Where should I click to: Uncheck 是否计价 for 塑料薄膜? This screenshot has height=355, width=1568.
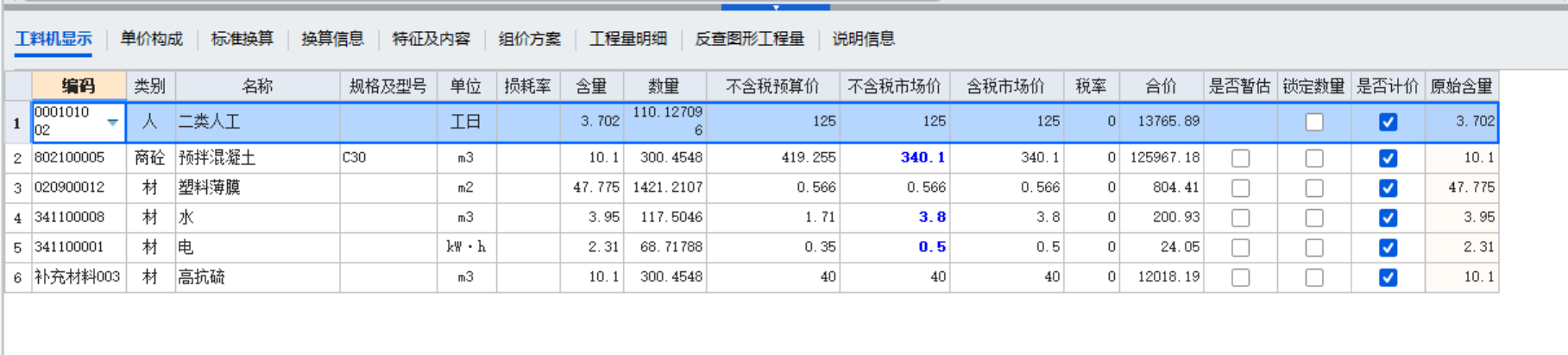click(1389, 188)
